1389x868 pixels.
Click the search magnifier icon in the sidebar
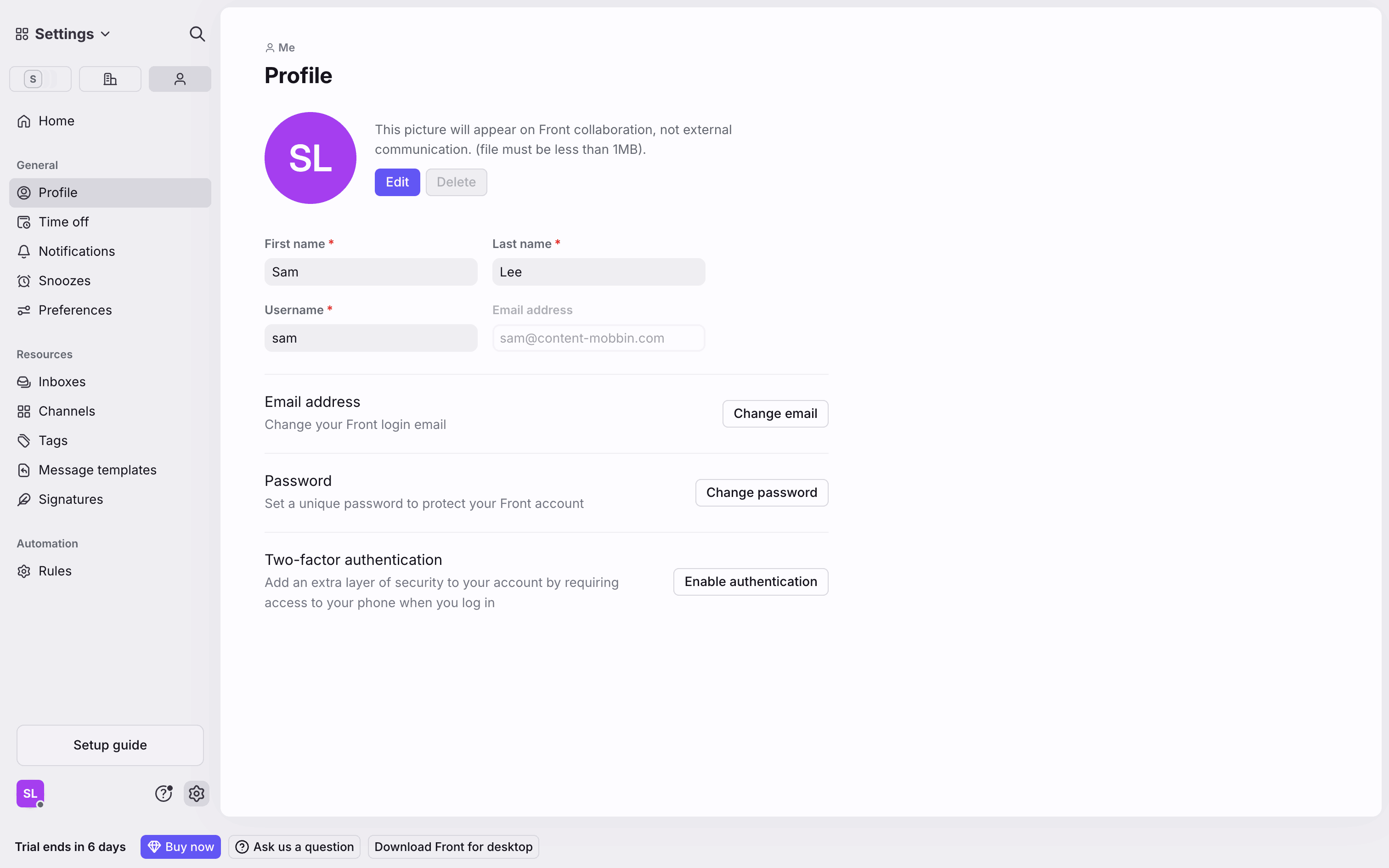coord(197,34)
